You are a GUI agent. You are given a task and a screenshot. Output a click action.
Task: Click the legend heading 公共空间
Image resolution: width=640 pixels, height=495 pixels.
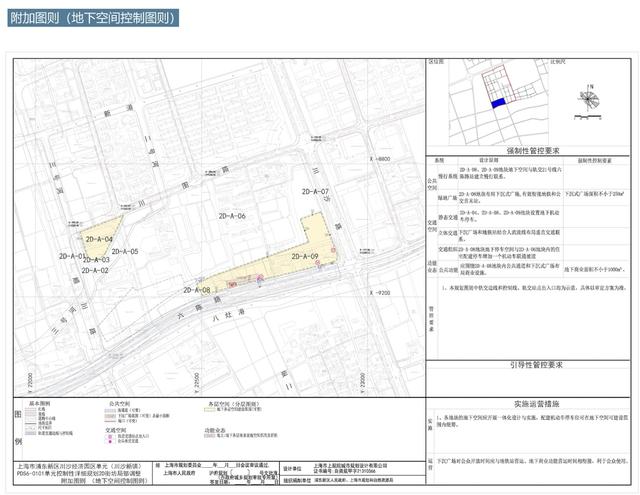click(x=120, y=404)
